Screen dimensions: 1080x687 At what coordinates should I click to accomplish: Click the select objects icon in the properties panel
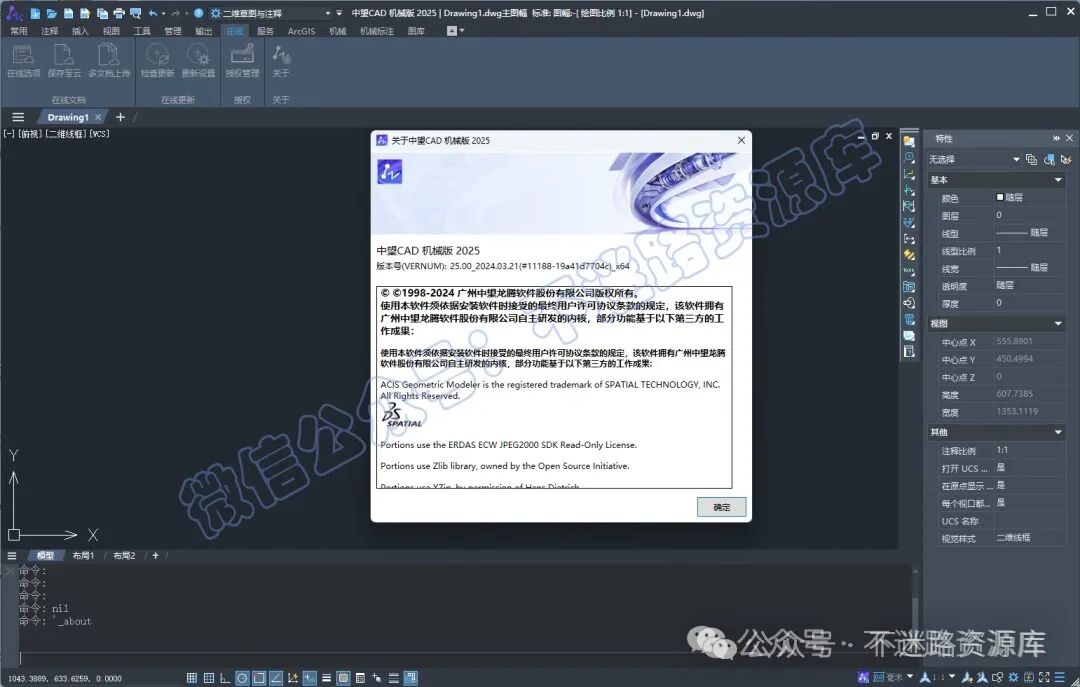[x=1049, y=159]
